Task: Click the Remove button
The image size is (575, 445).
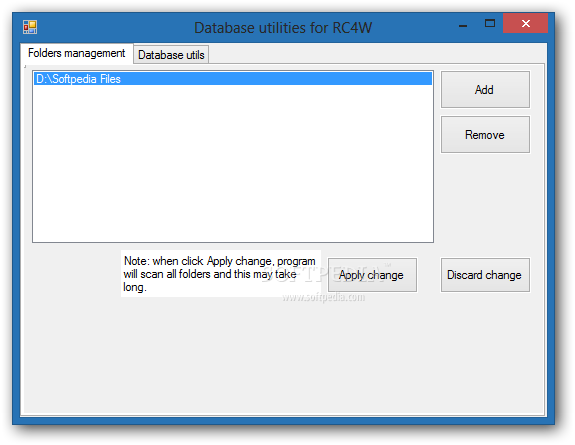Action: point(485,135)
